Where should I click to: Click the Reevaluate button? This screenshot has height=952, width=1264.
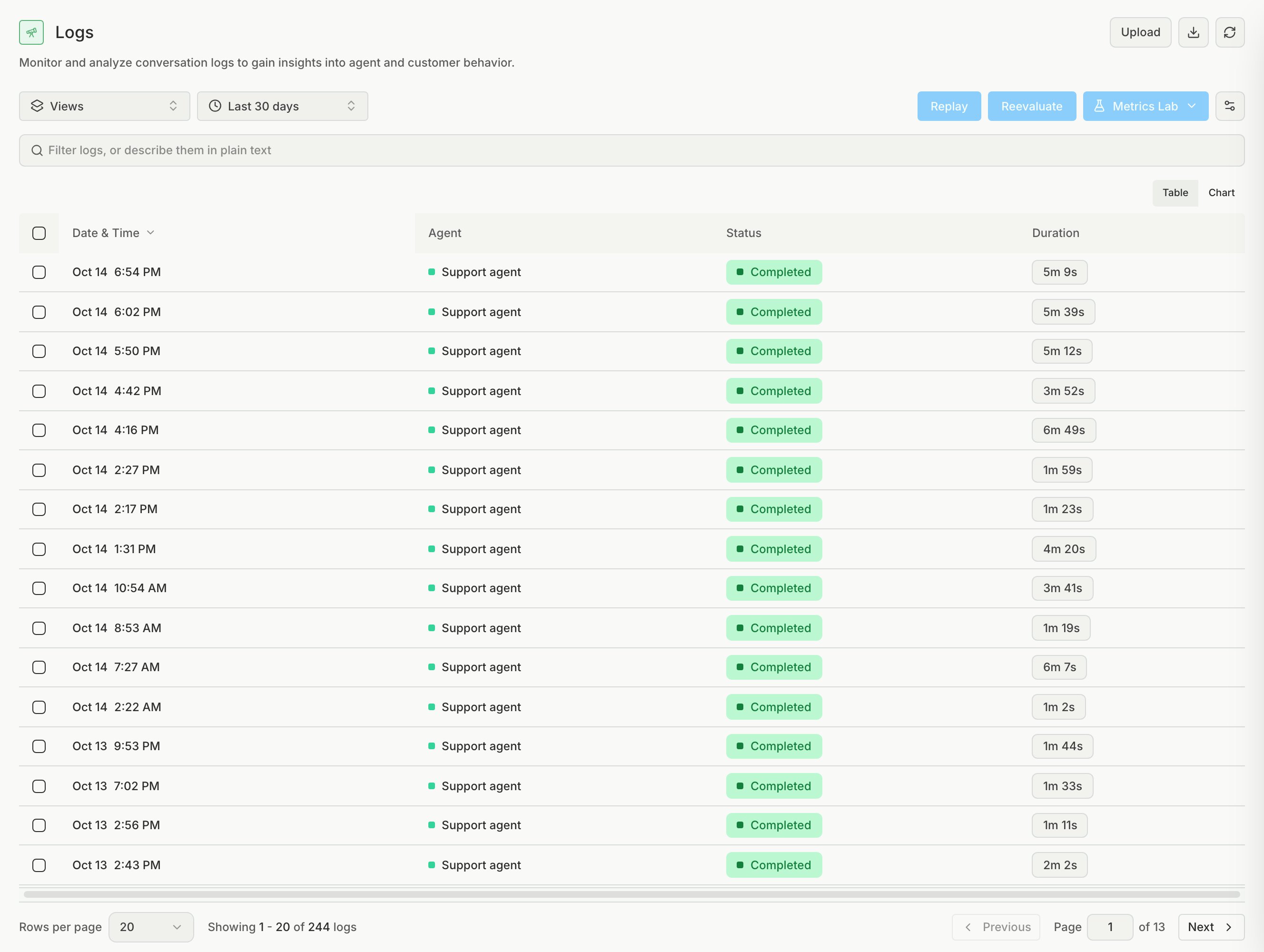pyautogui.click(x=1031, y=106)
